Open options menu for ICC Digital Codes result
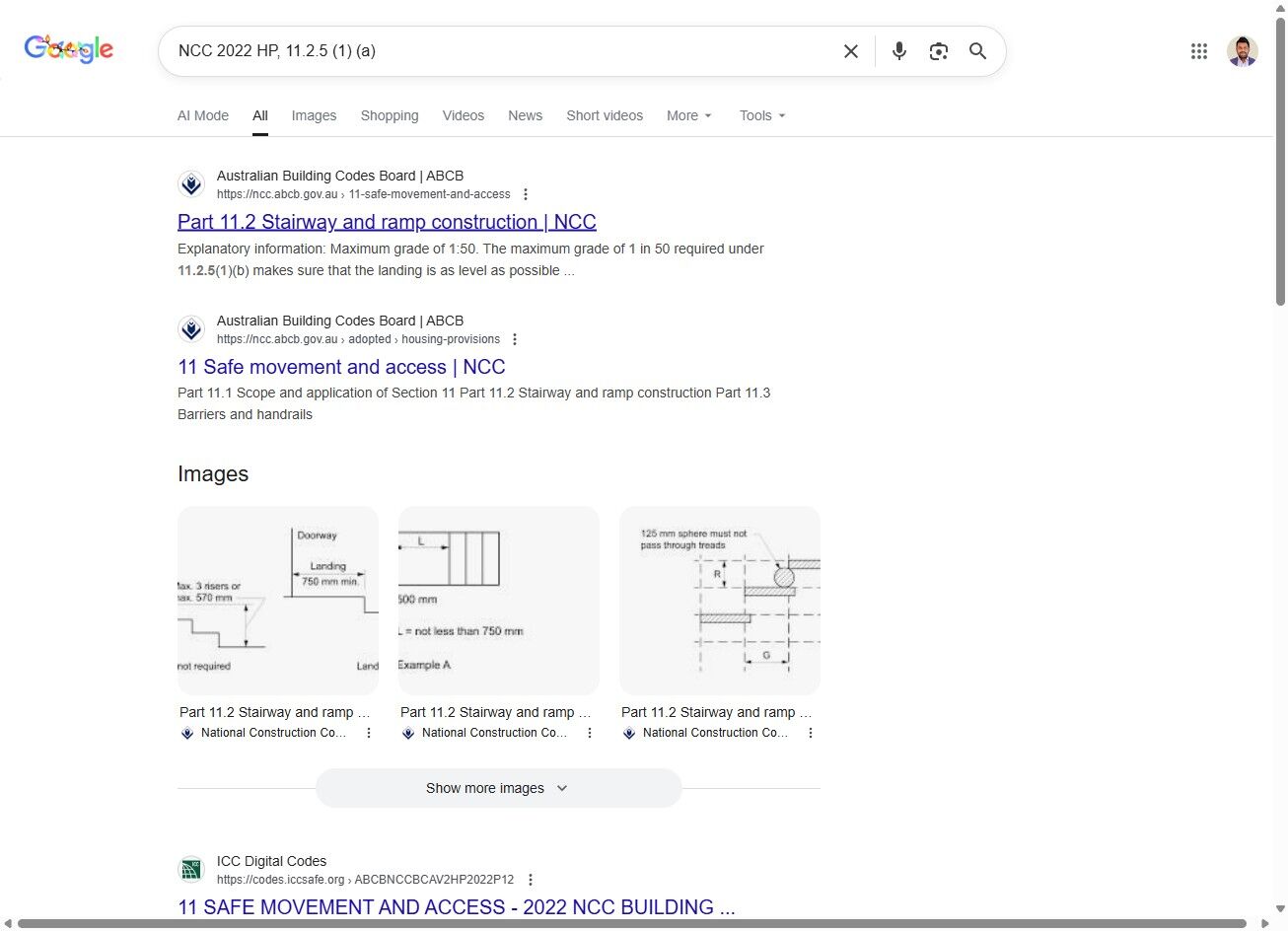Screen dimensions: 1288x931 pos(531,880)
